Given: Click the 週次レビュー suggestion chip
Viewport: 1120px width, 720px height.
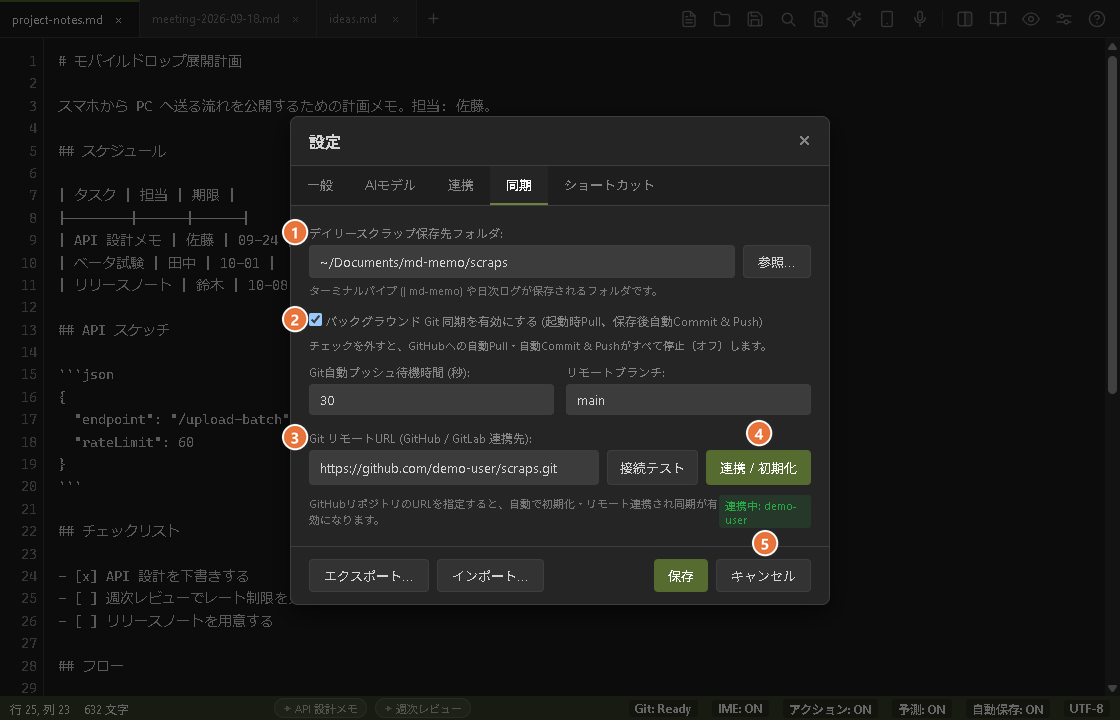Looking at the screenshot, I should pyautogui.click(x=422, y=709).
